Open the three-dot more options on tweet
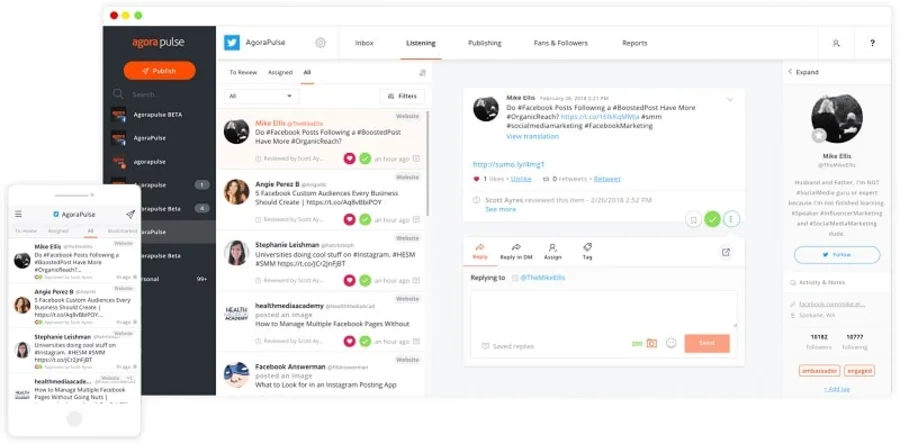Screen dimensions: 900x444 [731, 219]
